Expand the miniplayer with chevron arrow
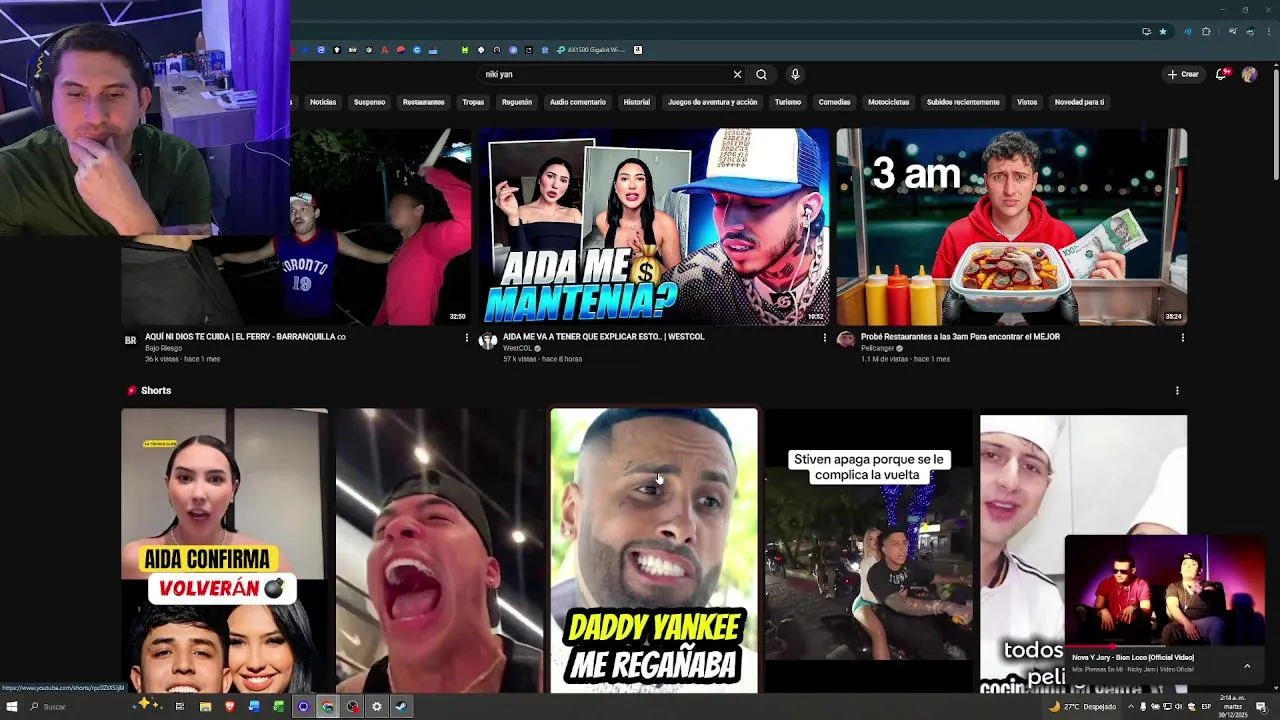Screen dimensions: 1280x720 coord(1247,666)
